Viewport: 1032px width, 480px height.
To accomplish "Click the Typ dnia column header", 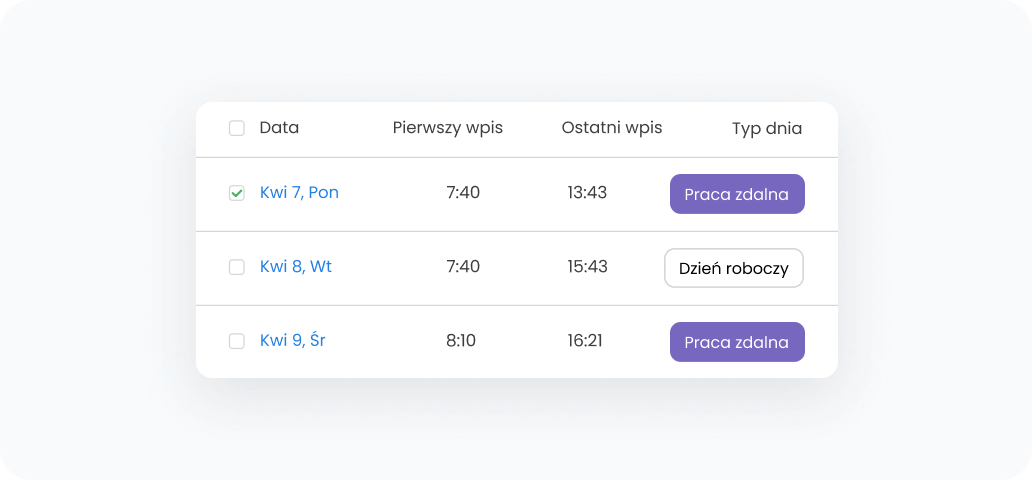I will (x=766, y=128).
